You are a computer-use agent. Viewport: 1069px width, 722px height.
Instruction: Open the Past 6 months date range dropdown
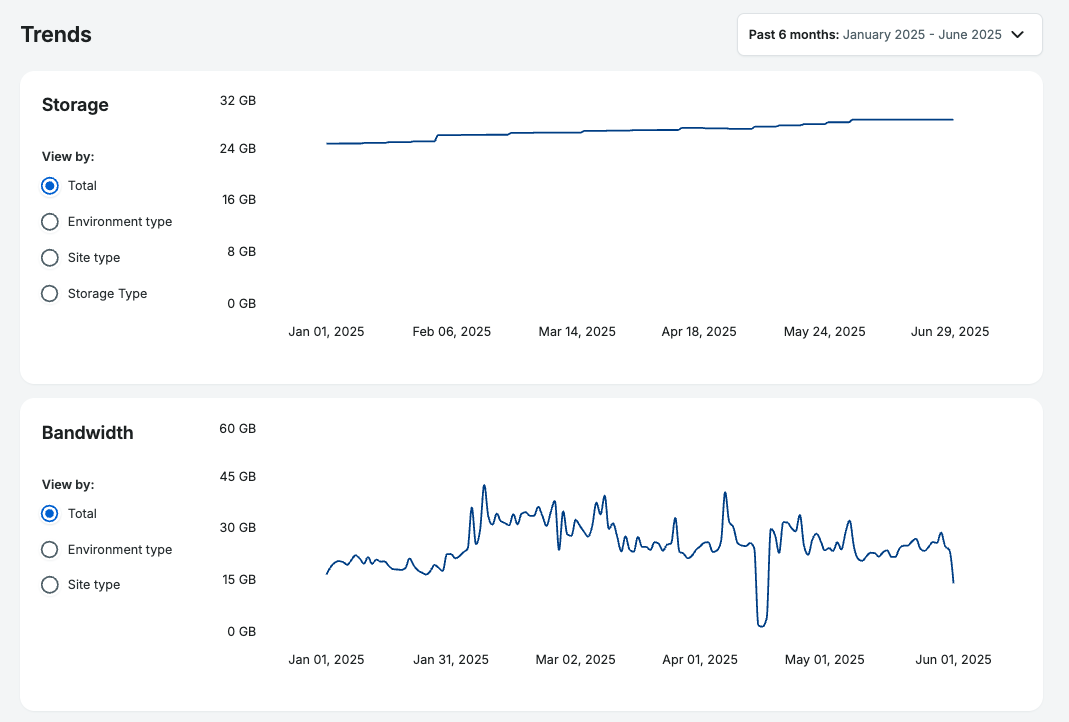click(875, 34)
